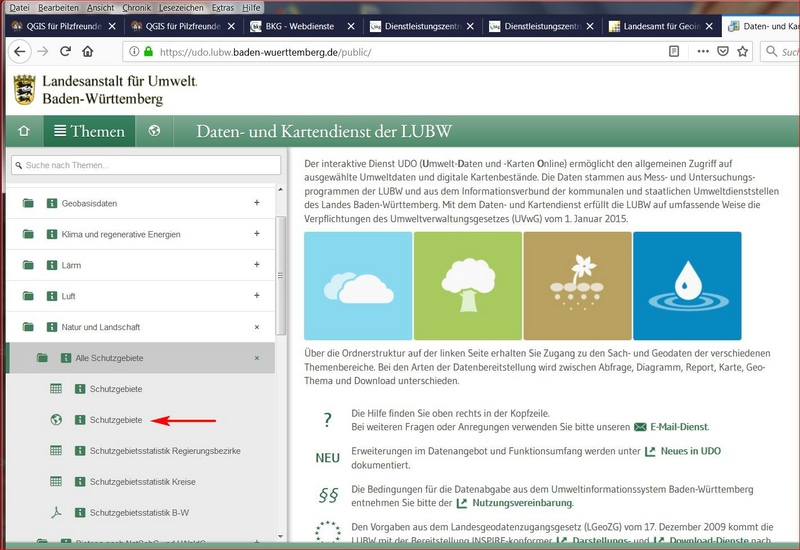Click table icon for Schutzgebietsstatistik Regierungsbezirke
The width and height of the screenshot is (800, 550).
point(56,451)
